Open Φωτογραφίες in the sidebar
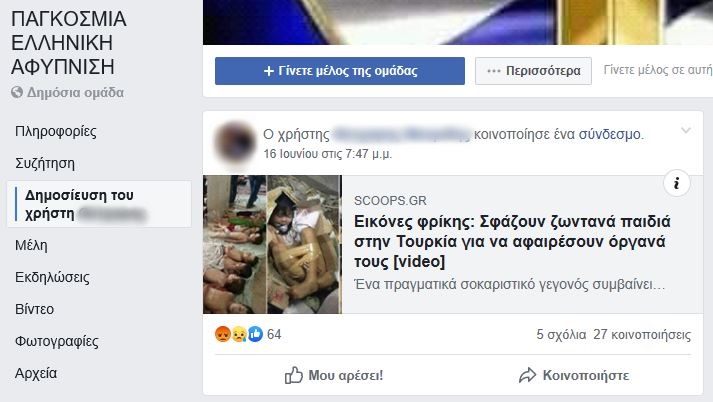713x402 pixels. click(56, 341)
